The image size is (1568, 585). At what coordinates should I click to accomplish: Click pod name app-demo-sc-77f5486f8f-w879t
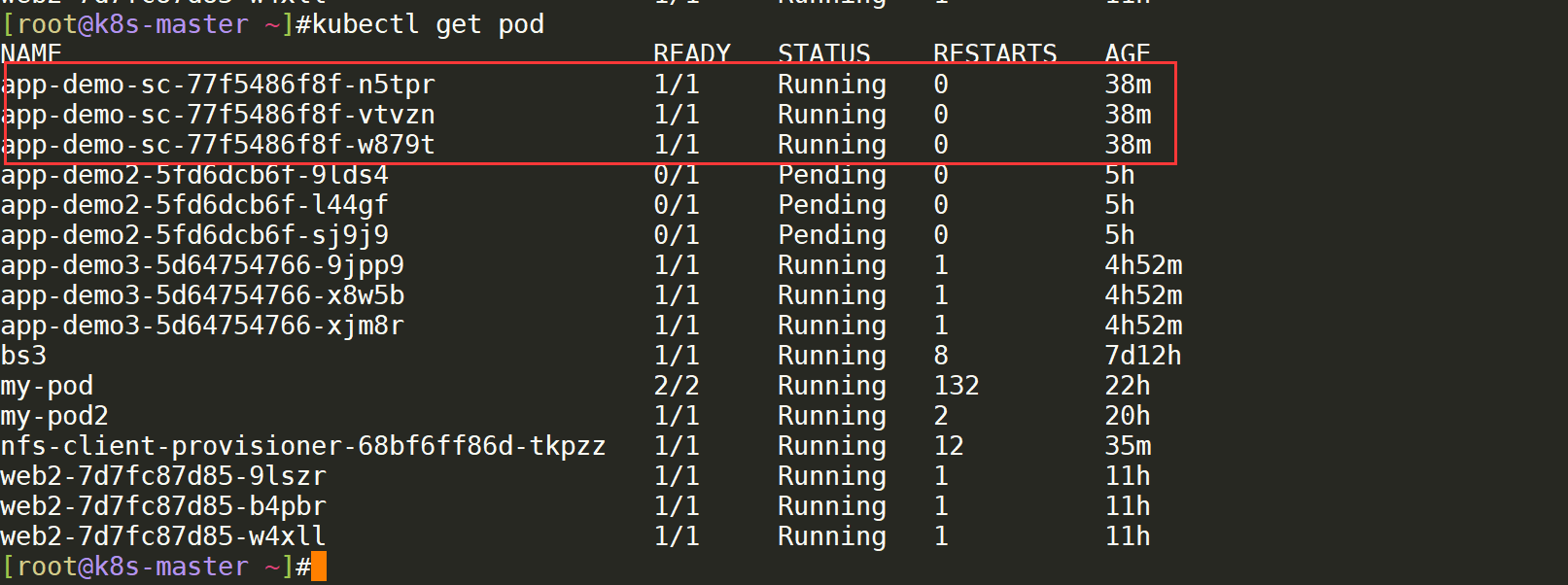point(218,145)
